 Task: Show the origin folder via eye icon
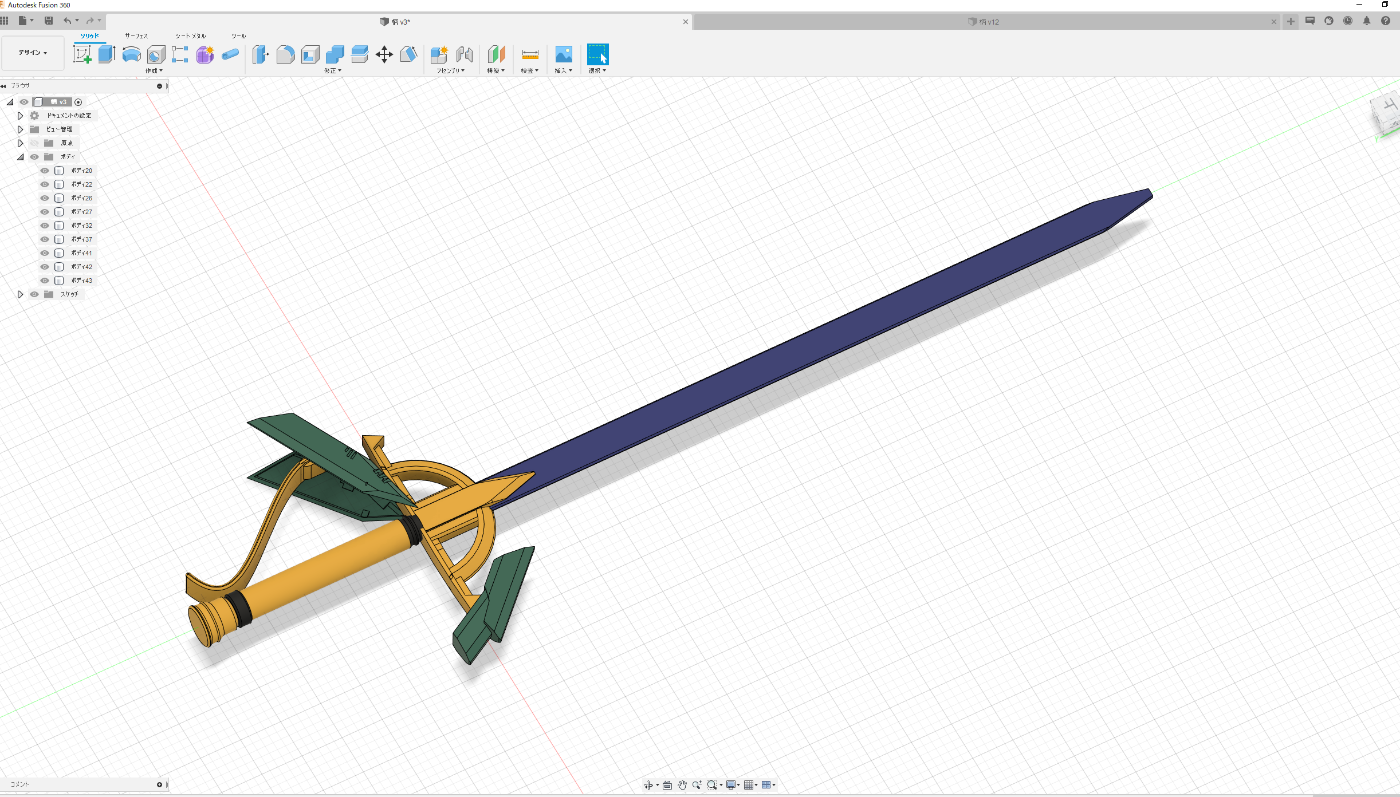point(34,143)
